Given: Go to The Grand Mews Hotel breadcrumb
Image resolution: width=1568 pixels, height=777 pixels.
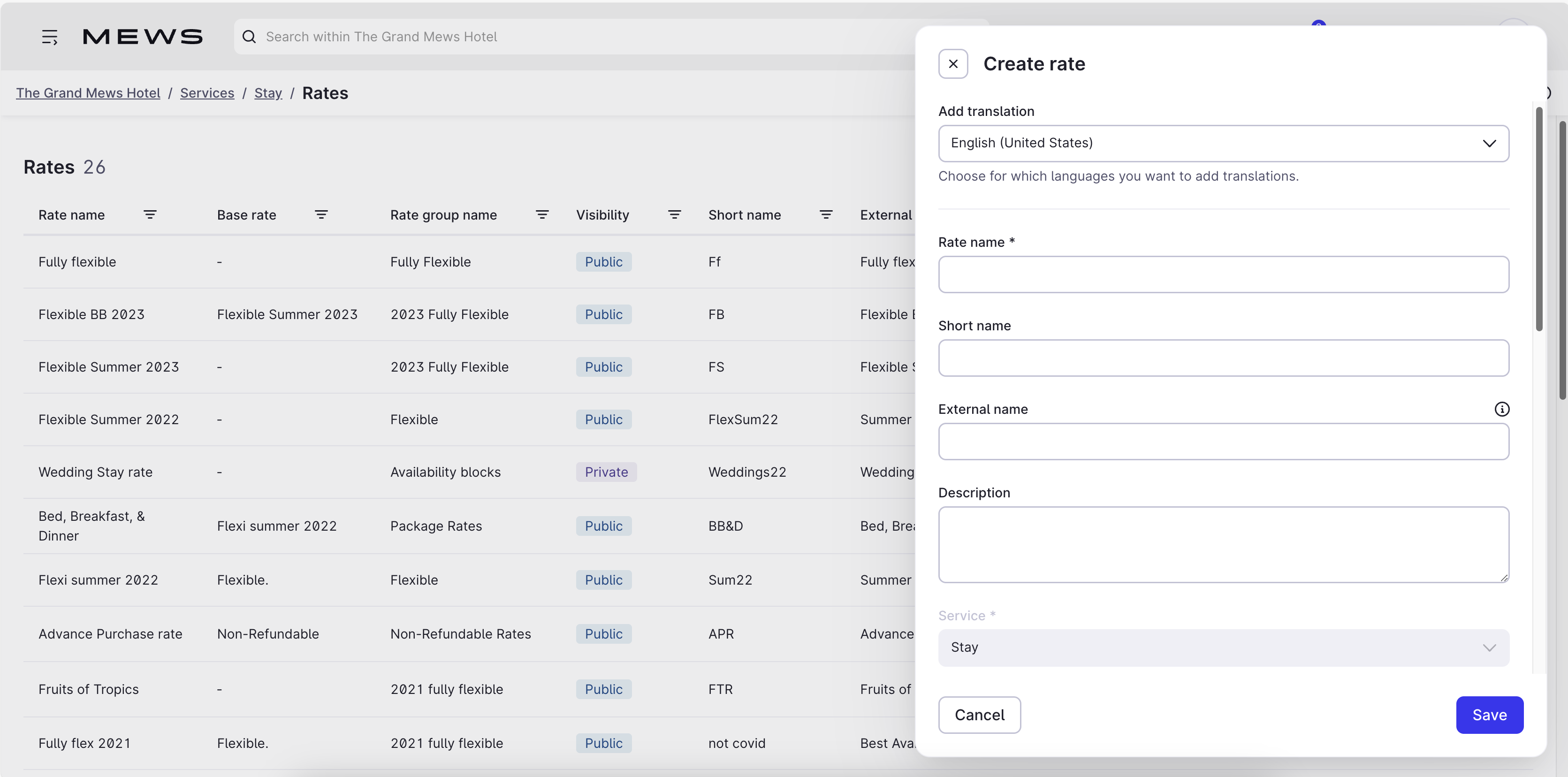Looking at the screenshot, I should 88,92.
